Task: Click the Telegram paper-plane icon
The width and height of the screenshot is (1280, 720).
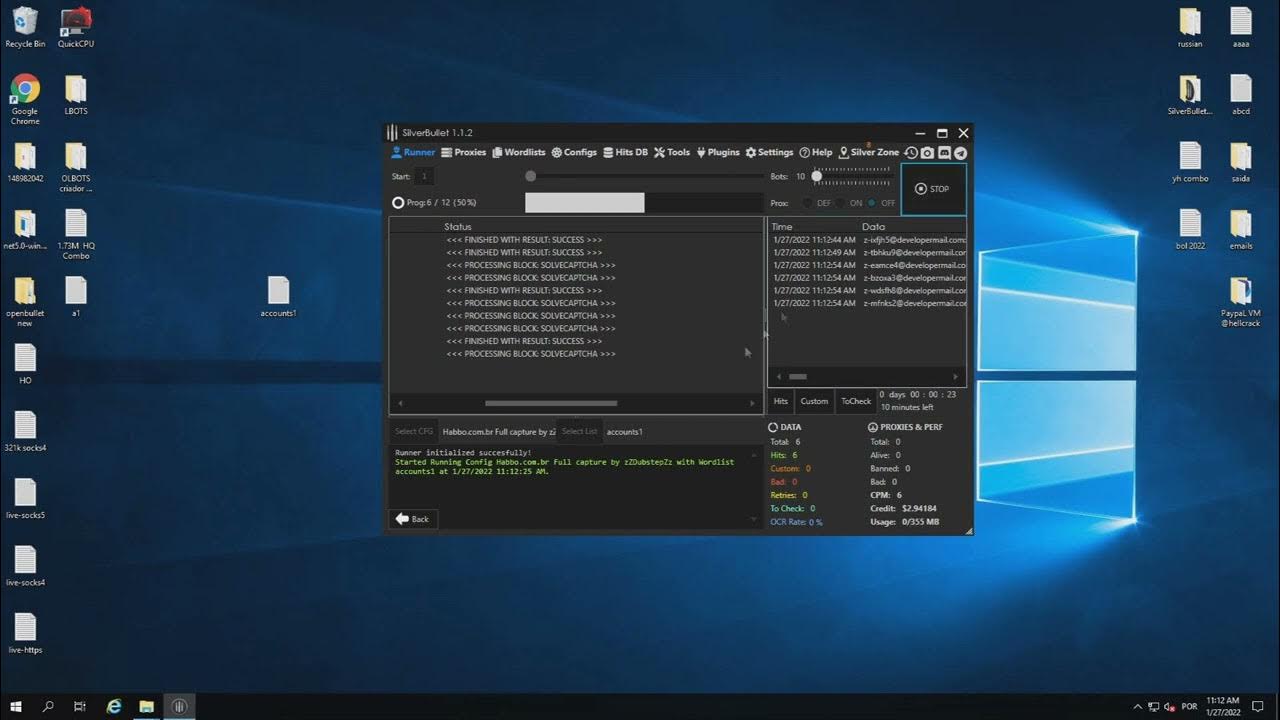Action: tap(960, 153)
